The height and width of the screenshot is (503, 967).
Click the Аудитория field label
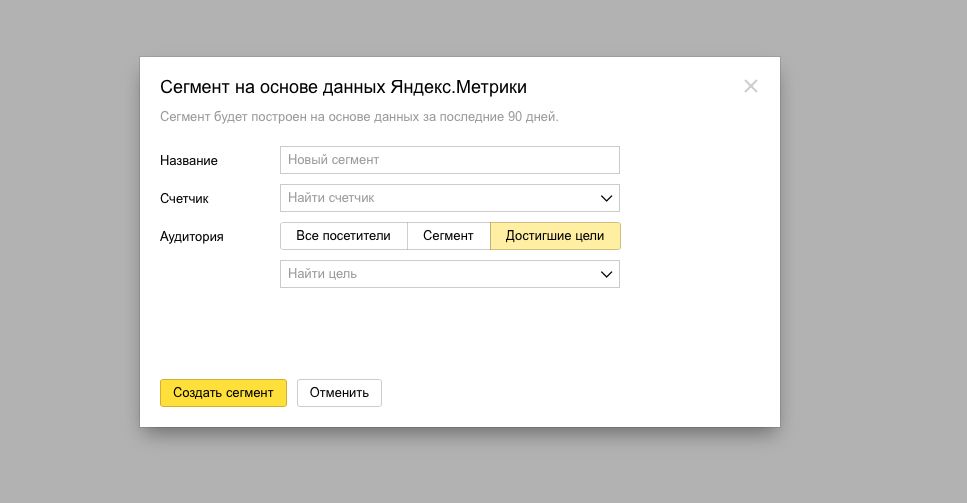[x=191, y=237]
